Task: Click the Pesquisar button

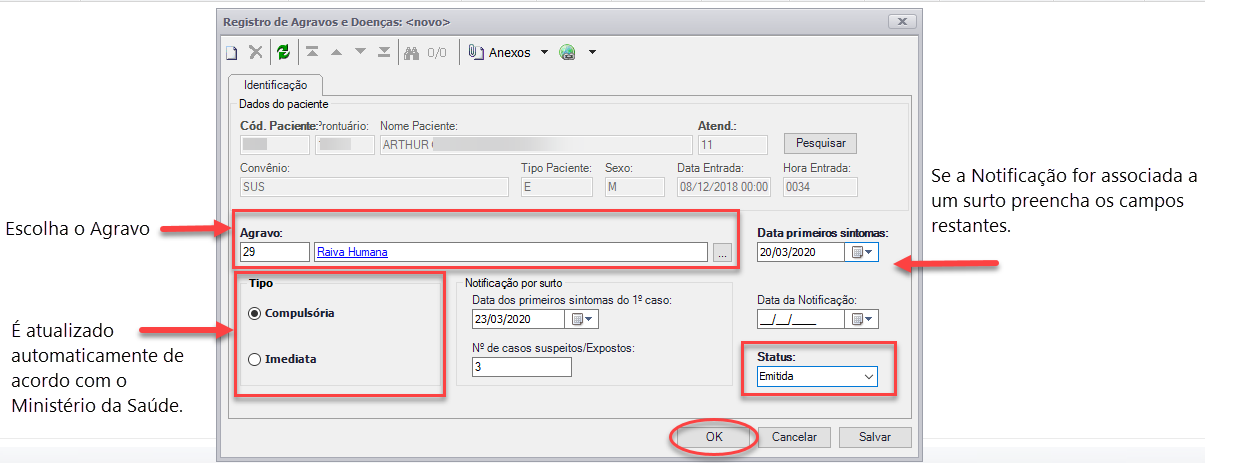Action: click(x=820, y=144)
